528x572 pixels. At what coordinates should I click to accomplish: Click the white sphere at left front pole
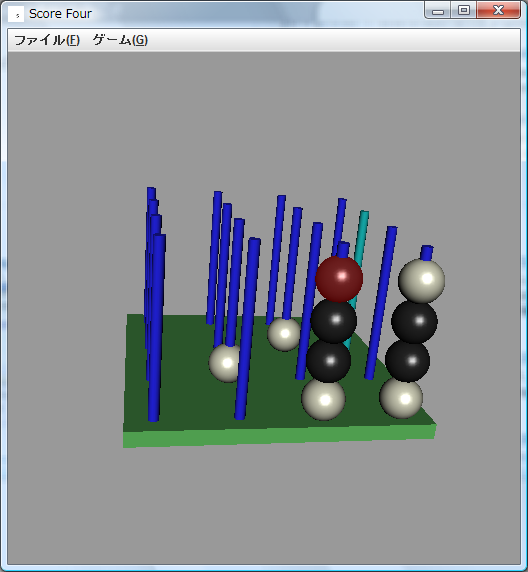tap(224, 363)
